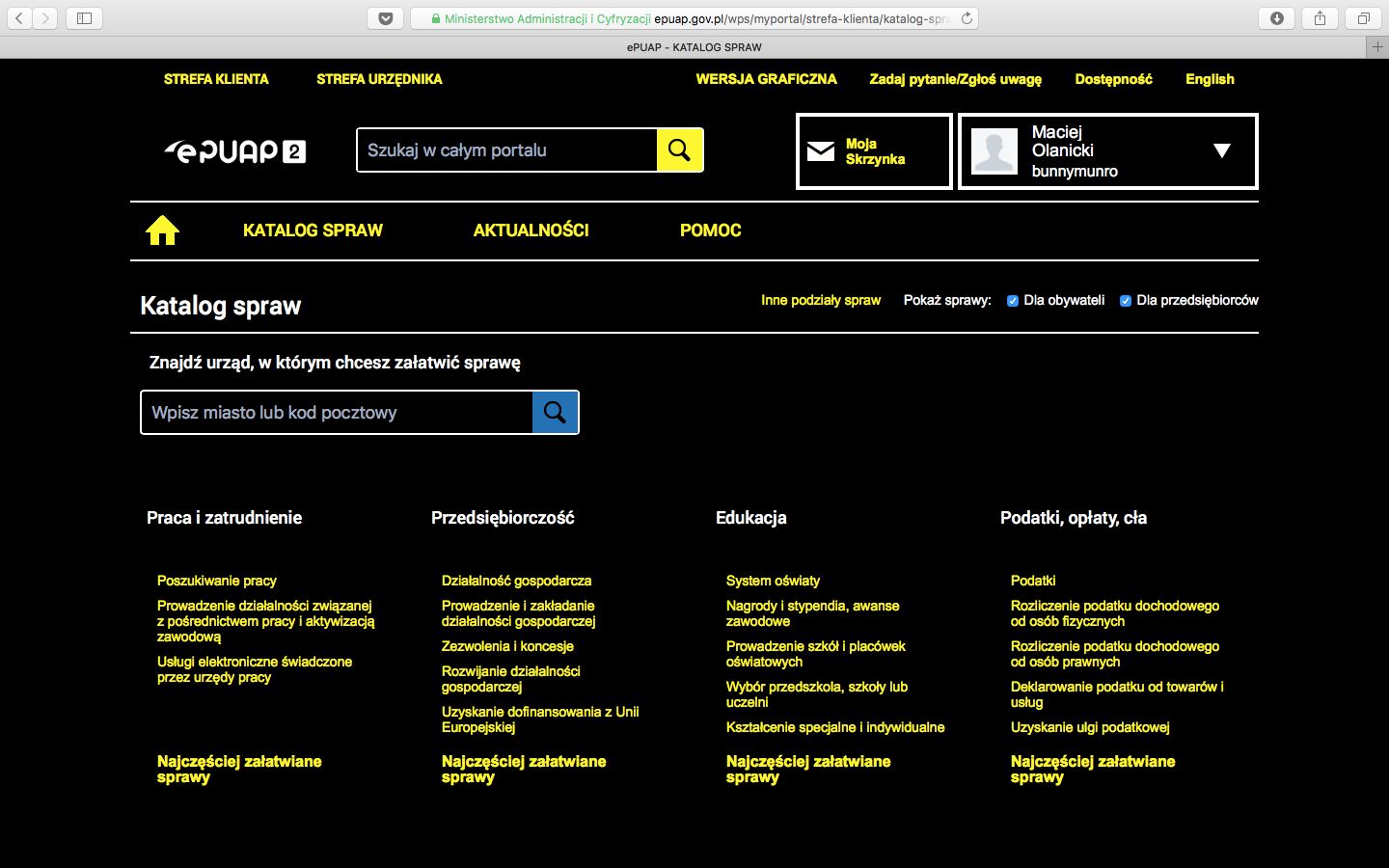
Task: Open Wybór przedszkola, szkoły lub uczelni
Action: (x=817, y=694)
